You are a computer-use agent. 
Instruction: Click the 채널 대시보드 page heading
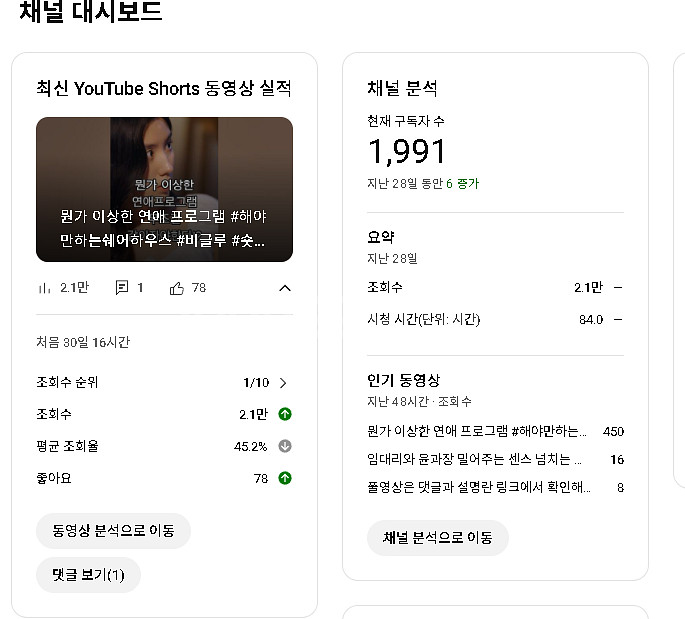pos(90,13)
